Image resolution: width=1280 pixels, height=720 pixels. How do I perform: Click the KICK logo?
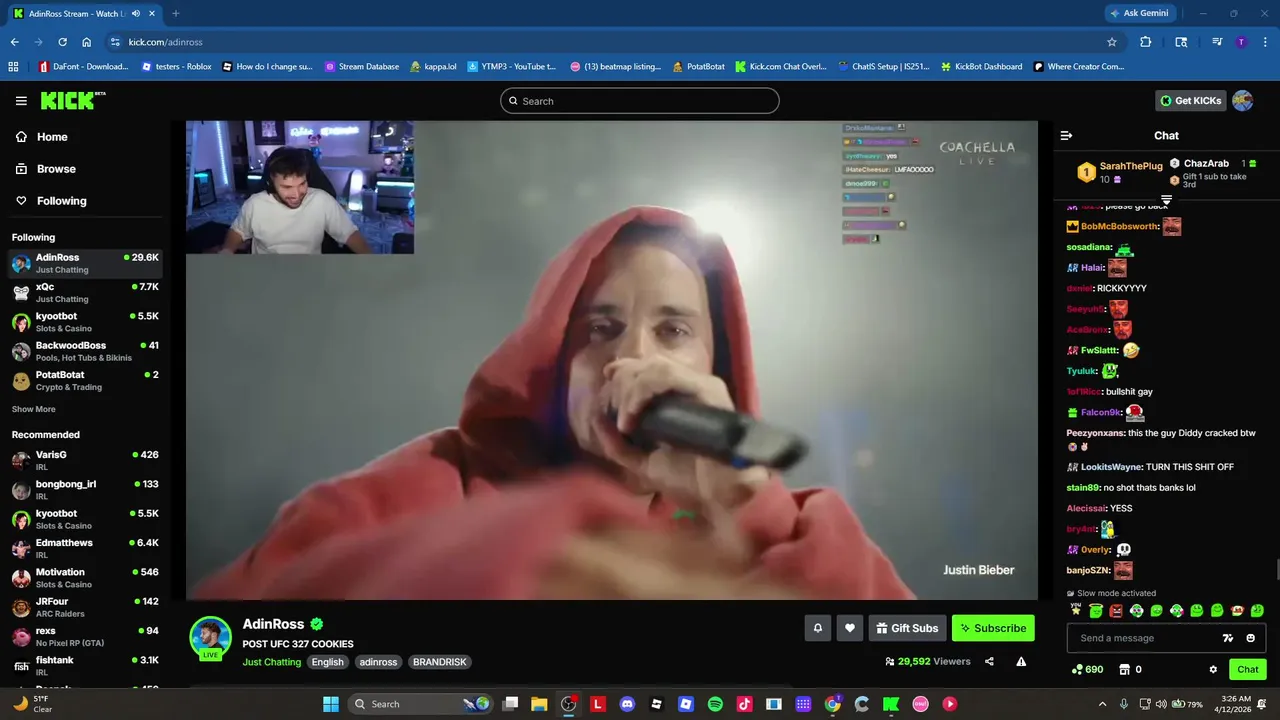(x=72, y=100)
